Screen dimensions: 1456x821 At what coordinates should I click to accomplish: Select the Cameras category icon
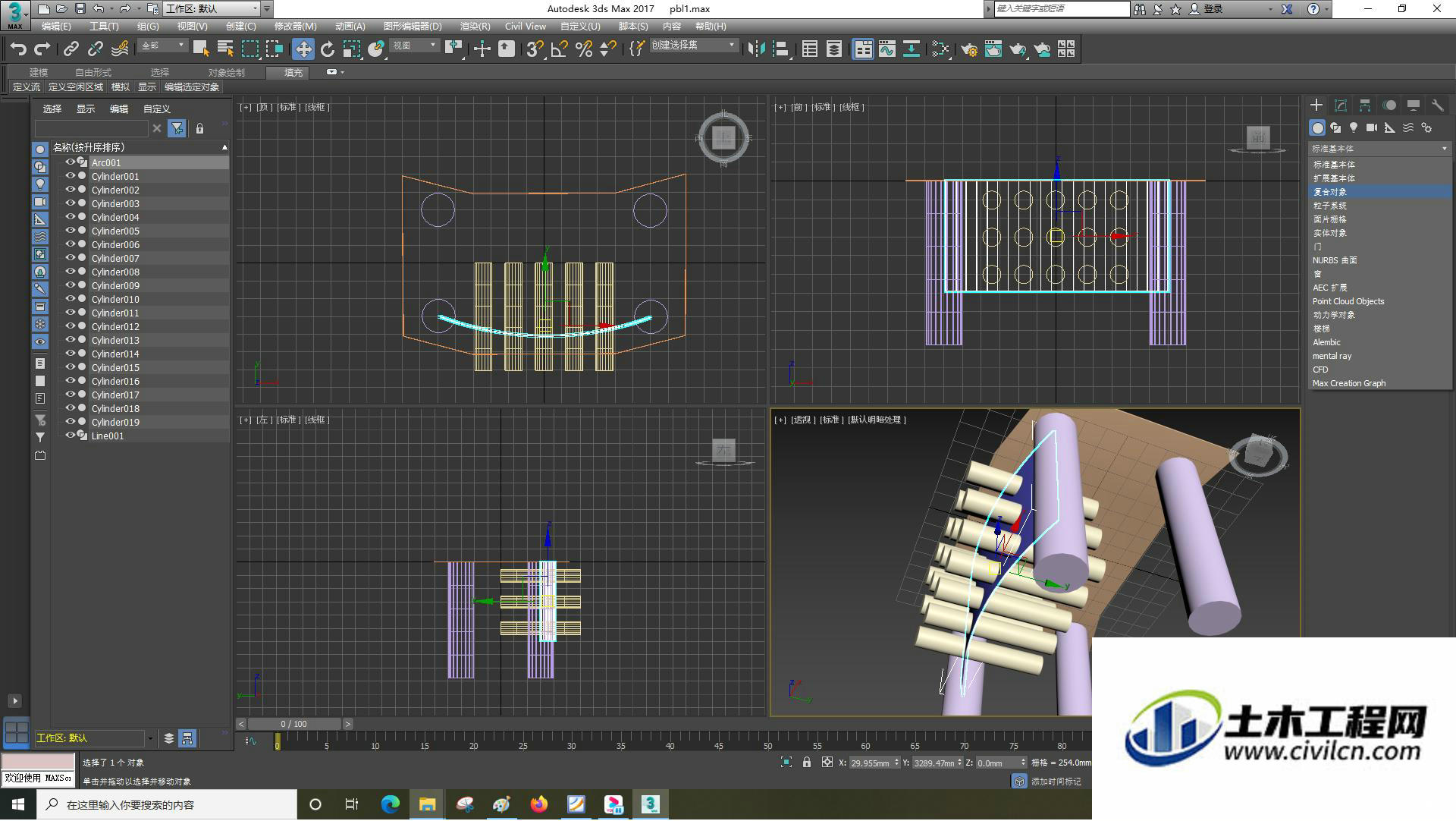click(x=1372, y=127)
